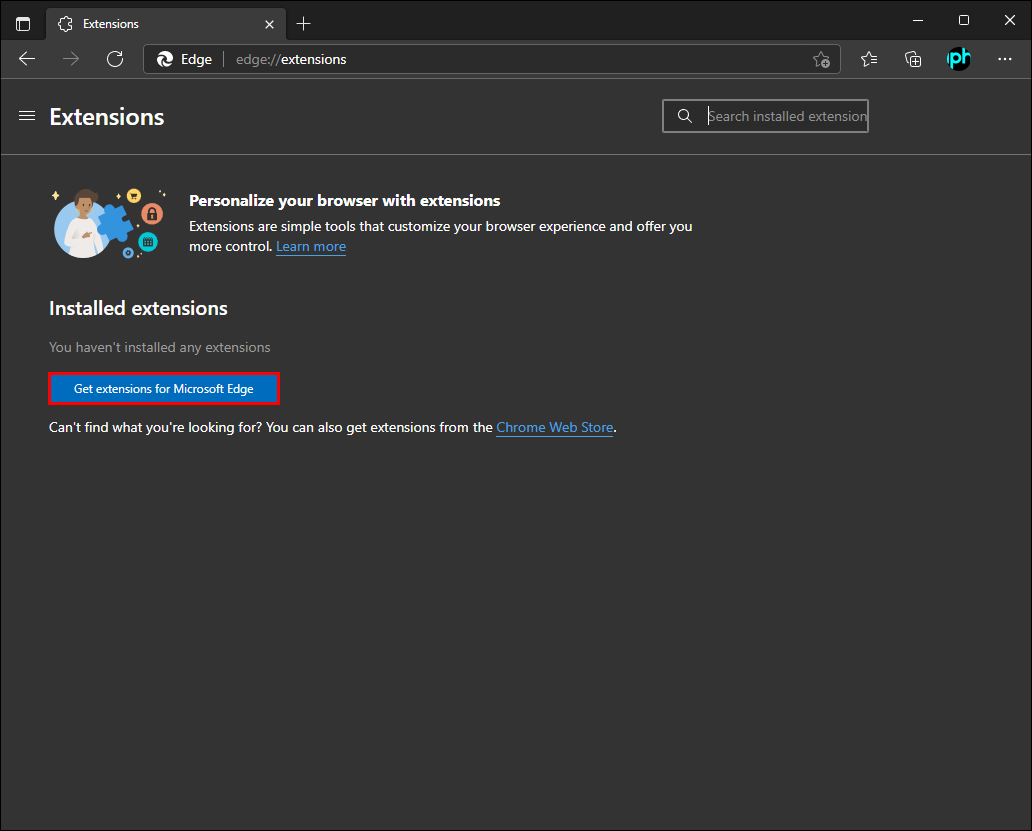Focus the Search installed extensions field
Viewport: 1032px width, 831px height.
[786, 116]
